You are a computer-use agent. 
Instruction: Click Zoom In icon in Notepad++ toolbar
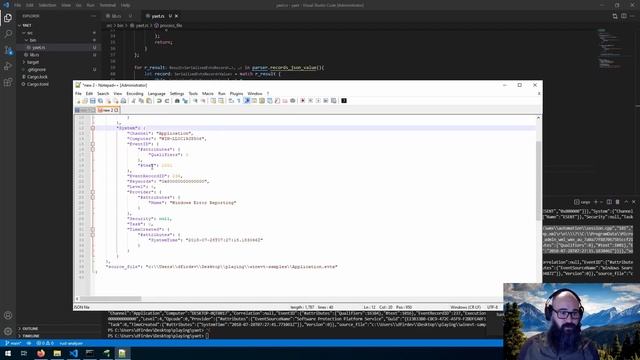coord(195,101)
